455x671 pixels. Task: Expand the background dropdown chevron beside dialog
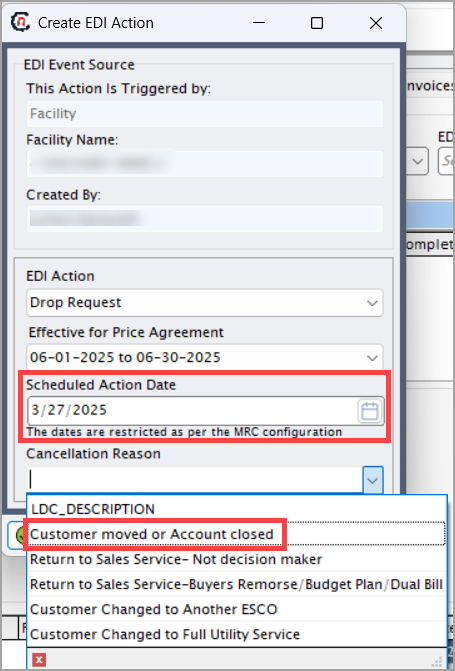tap(417, 161)
